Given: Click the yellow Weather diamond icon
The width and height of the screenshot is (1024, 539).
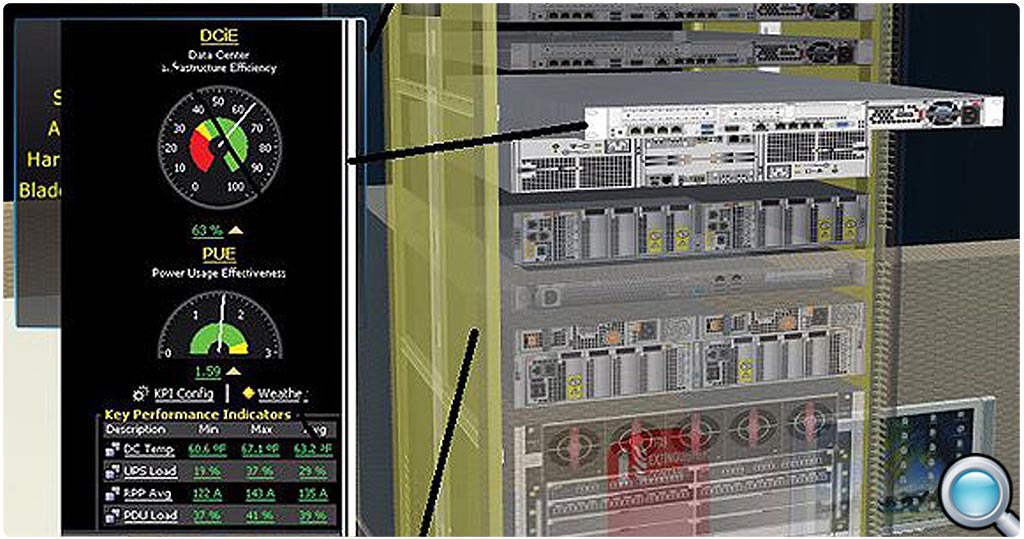Looking at the screenshot, I should [248, 394].
